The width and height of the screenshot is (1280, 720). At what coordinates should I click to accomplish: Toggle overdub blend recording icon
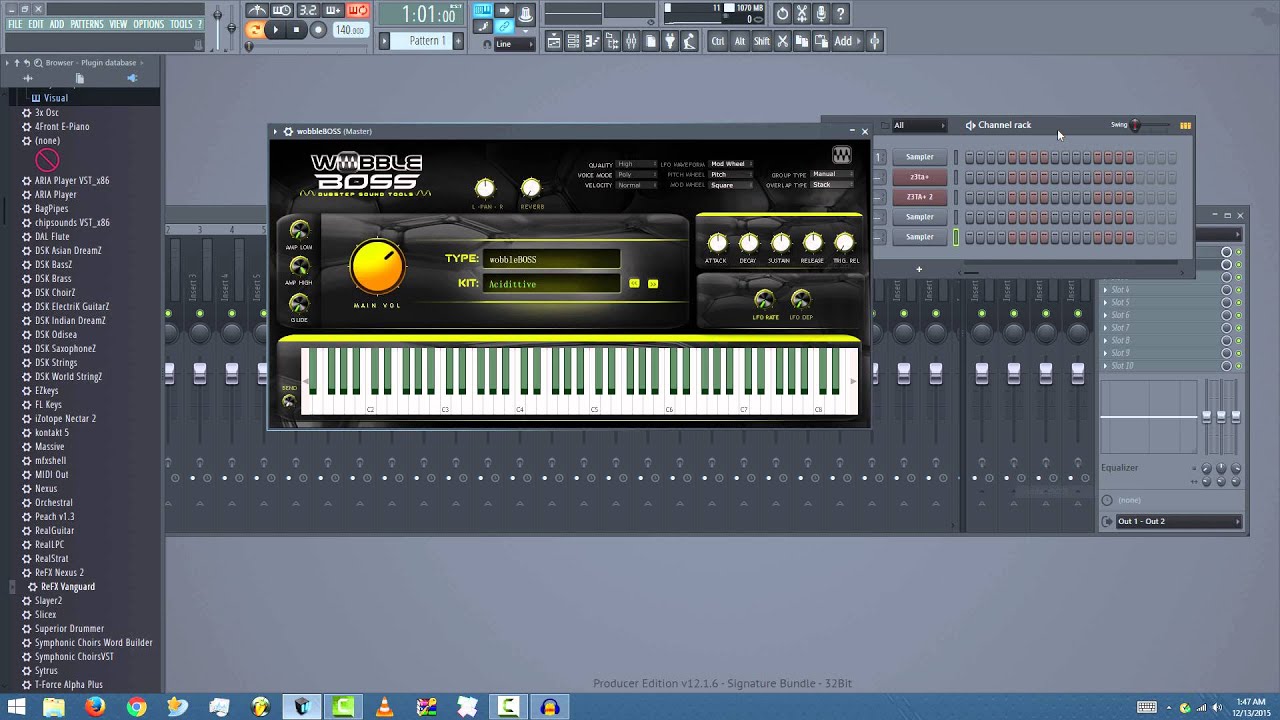333,11
